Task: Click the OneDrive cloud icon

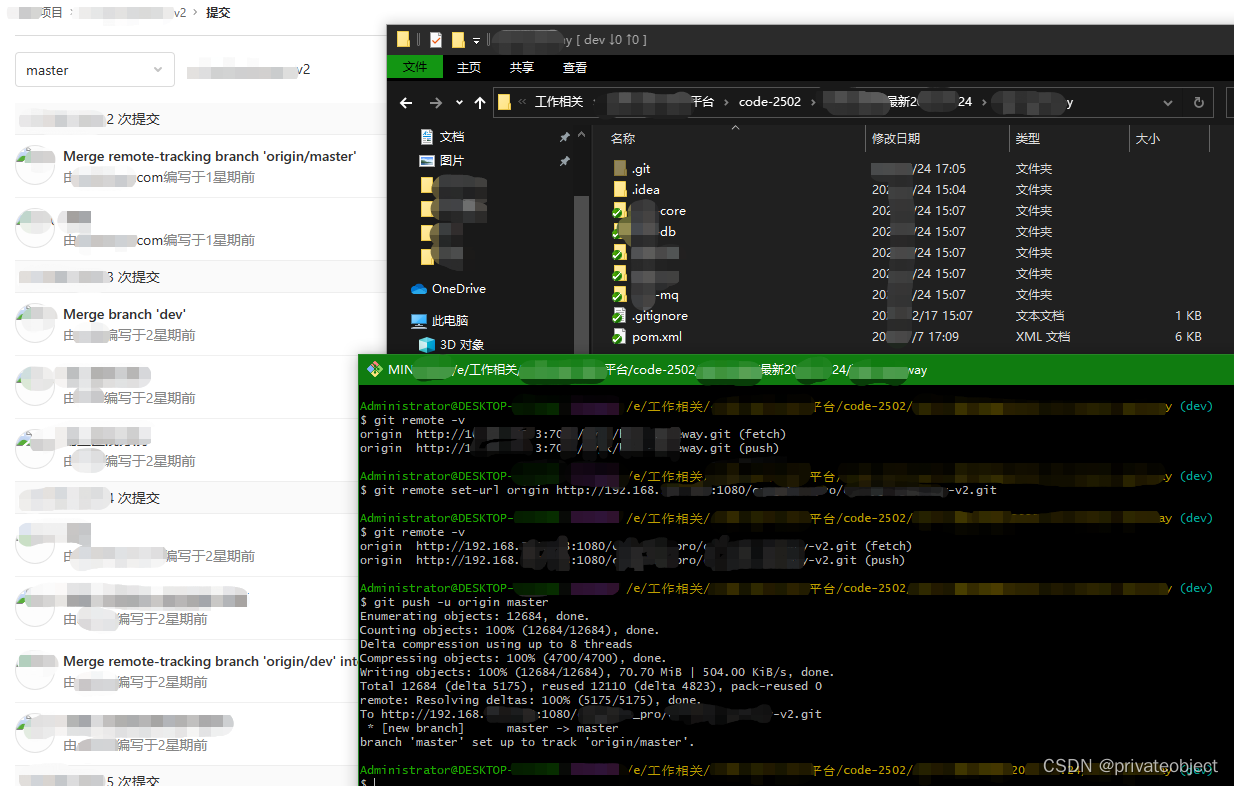Action: [x=419, y=289]
